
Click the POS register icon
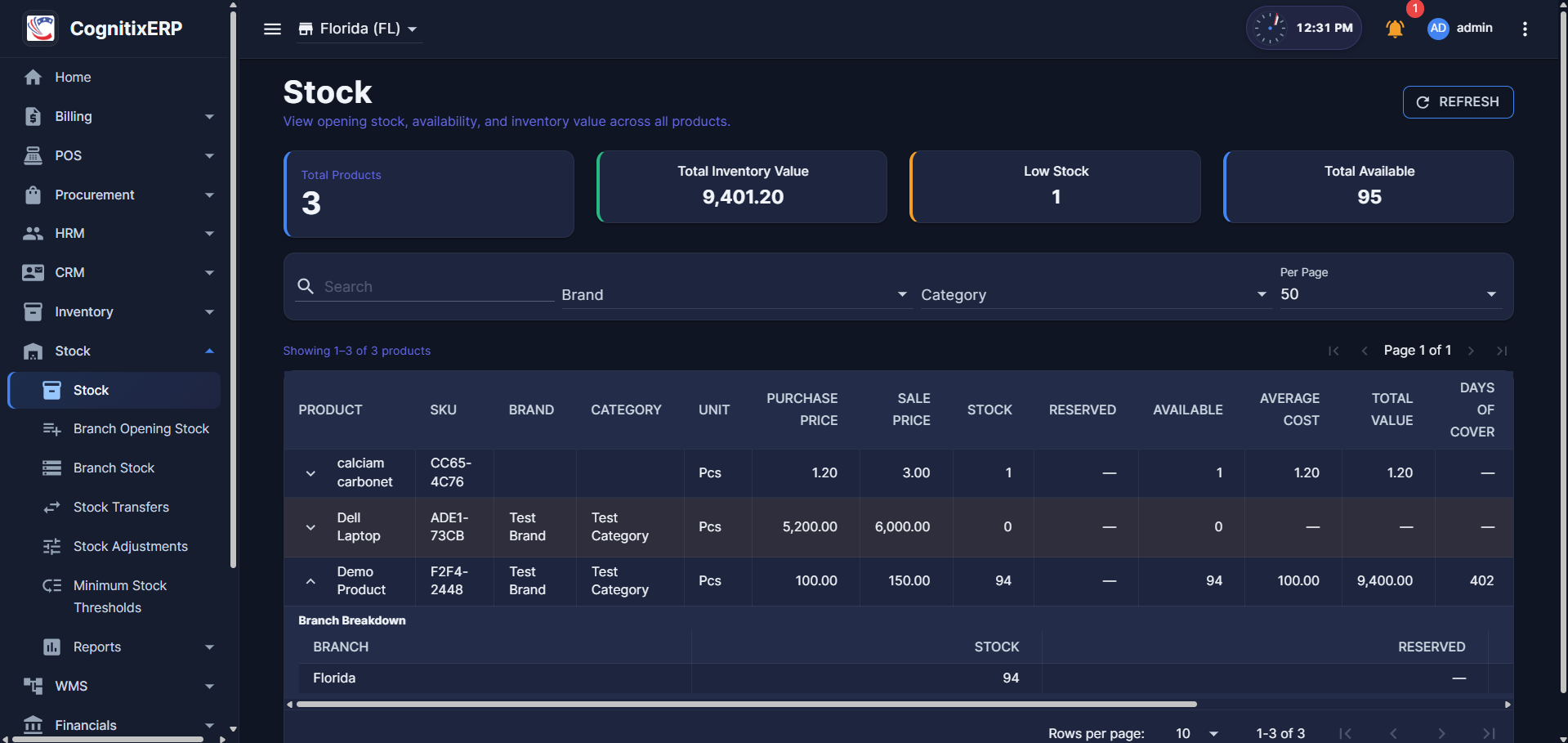[33, 155]
